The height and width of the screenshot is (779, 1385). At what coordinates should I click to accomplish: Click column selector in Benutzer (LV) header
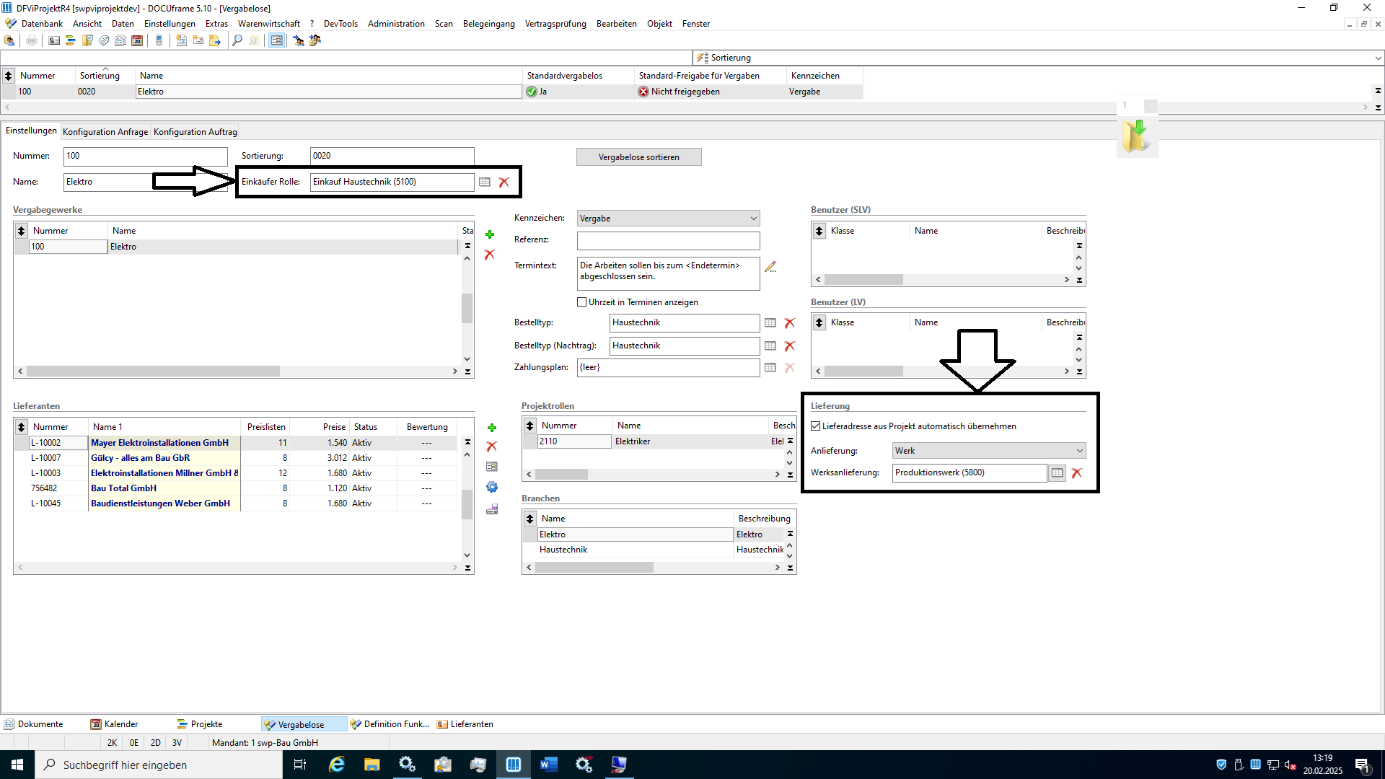pos(819,323)
